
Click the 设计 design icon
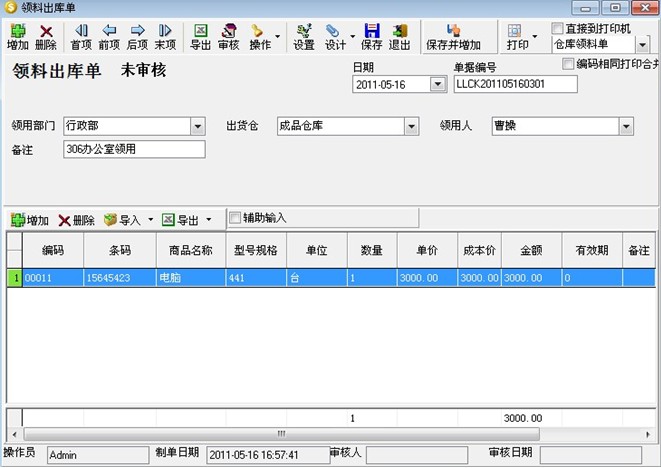(335, 37)
